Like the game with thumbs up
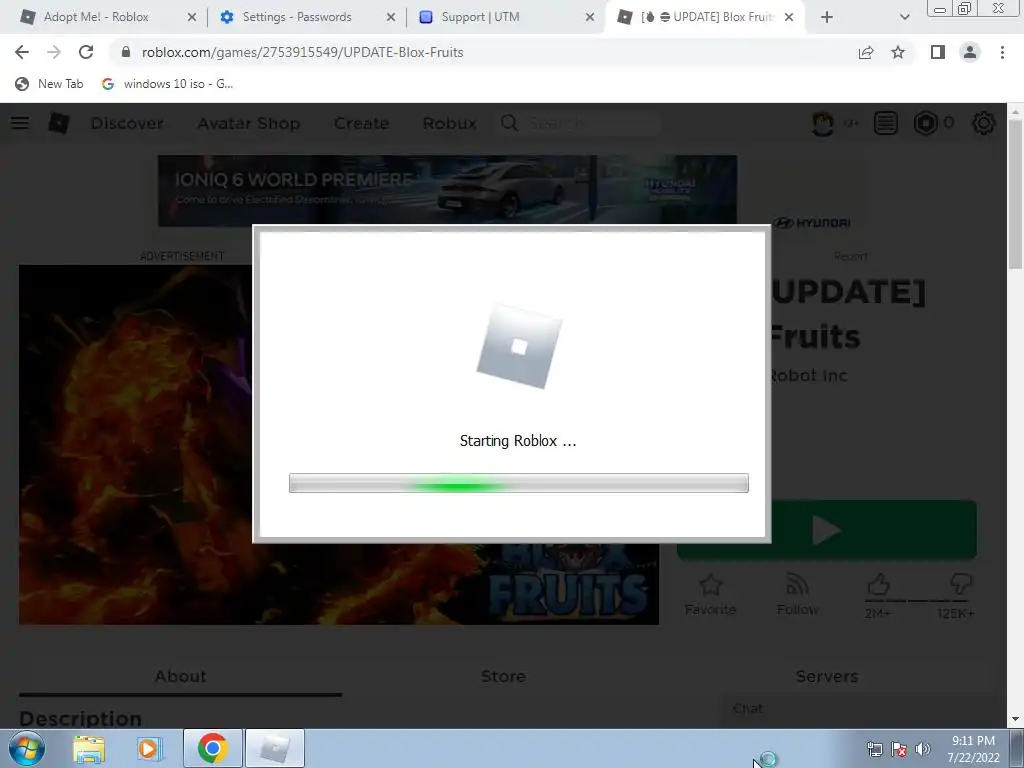This screenshot has width=1024, height=768. 878,586
